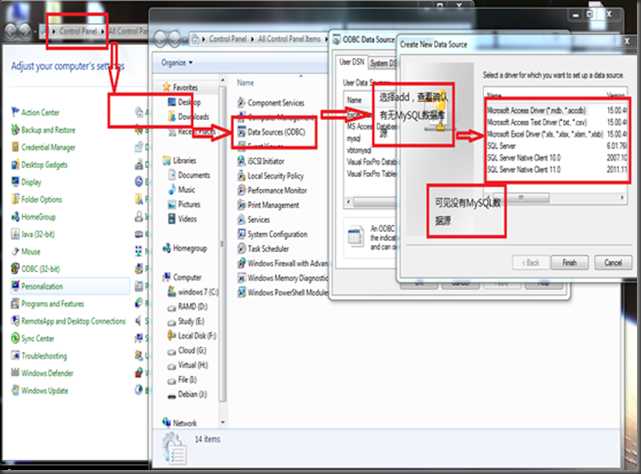Click Cancel in Create New Data Source

click(x=613, y=262)
